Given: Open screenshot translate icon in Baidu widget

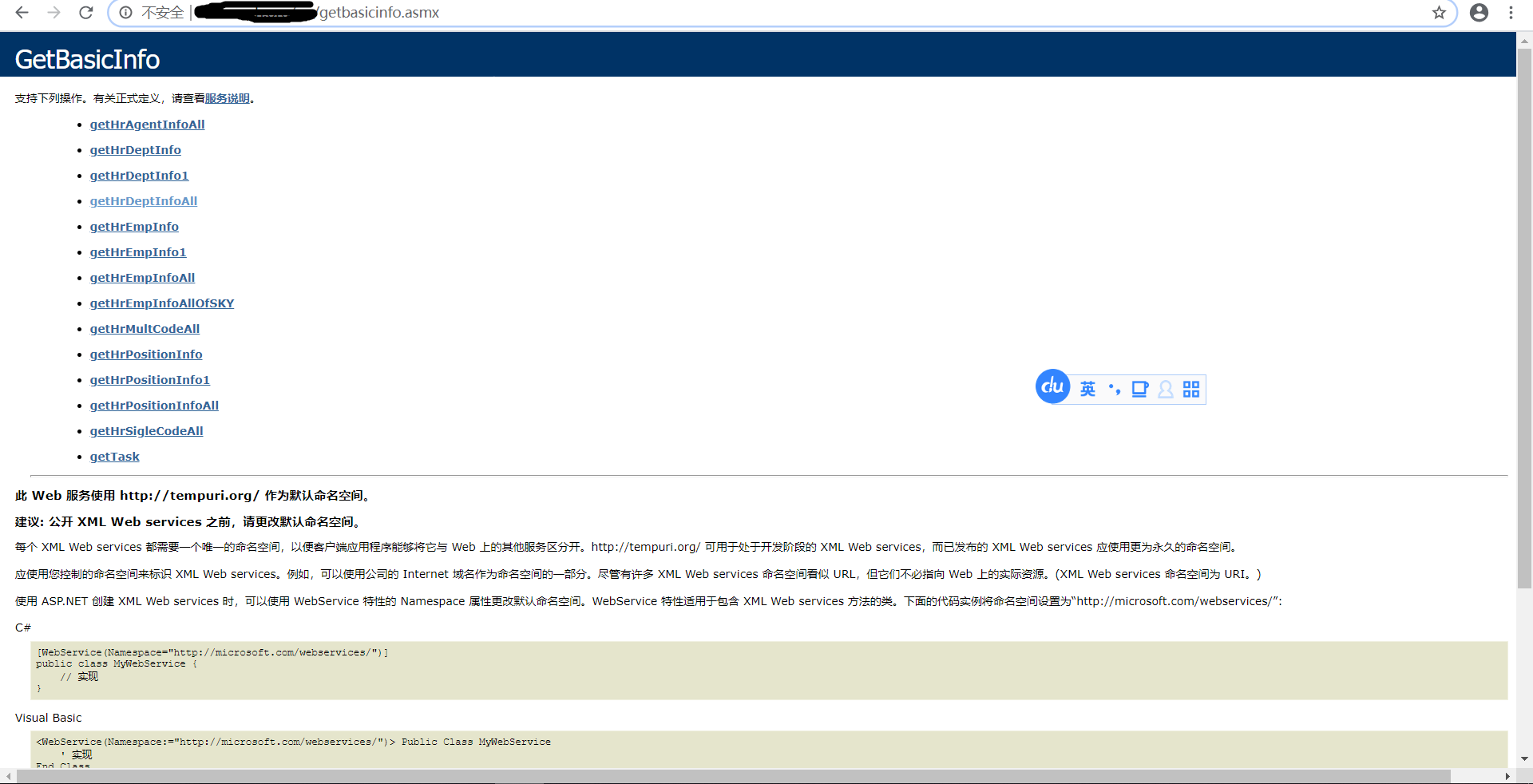Looking at the screenshot, I should point(1139,389).
